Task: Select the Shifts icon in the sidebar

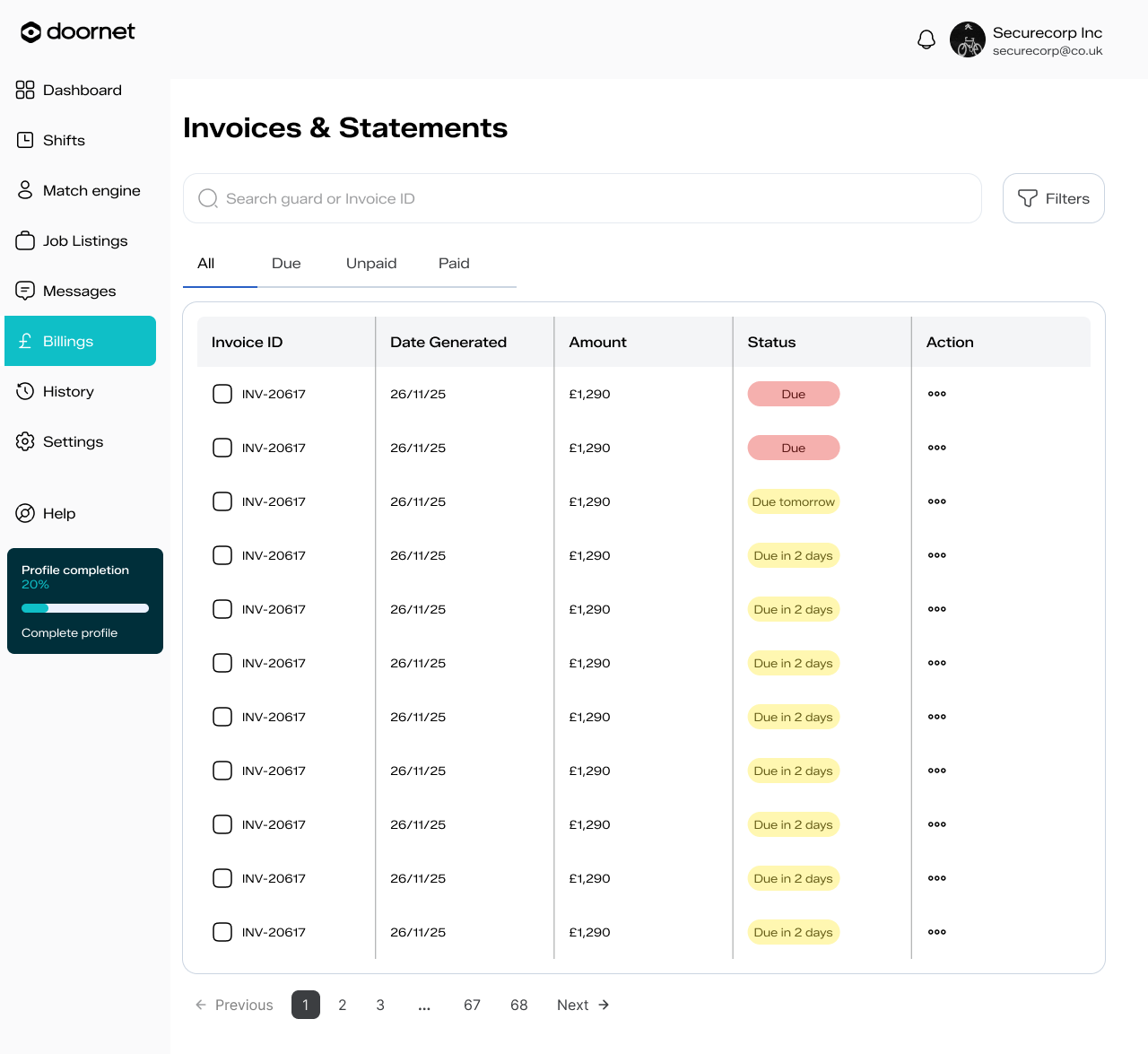Action: [24, 140]
